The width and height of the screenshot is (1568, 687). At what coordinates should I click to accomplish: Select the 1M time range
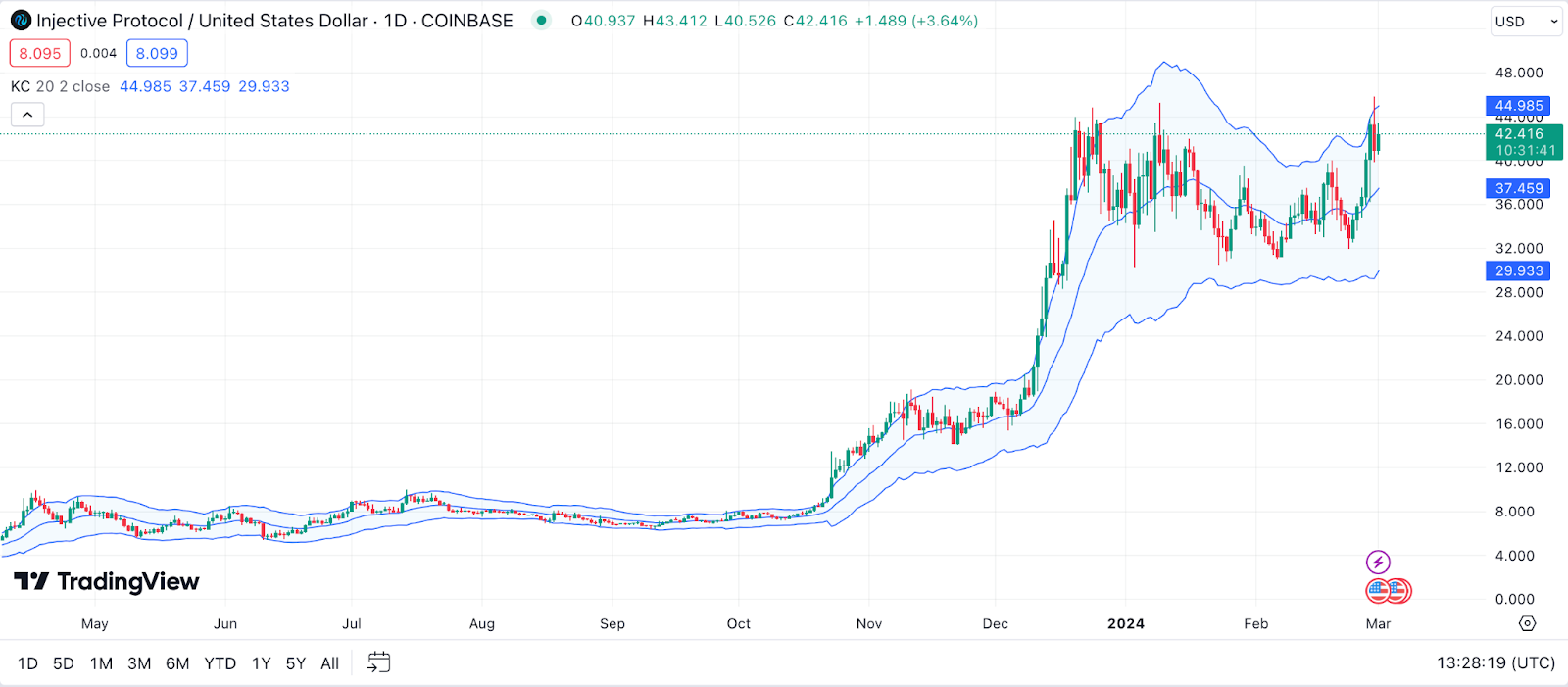tap(101, 663)
